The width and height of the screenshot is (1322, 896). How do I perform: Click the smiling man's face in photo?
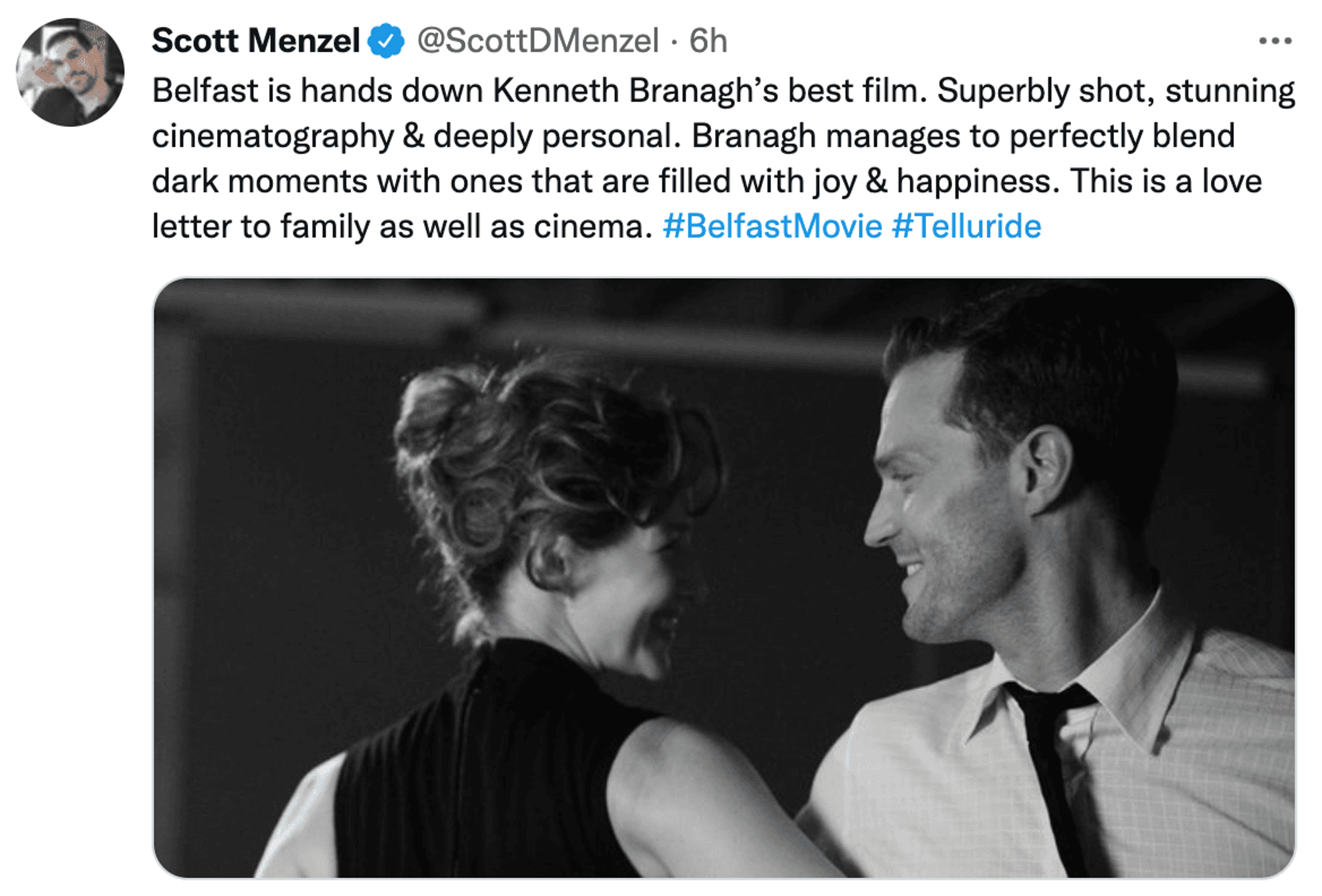click(x=944, y=529)
